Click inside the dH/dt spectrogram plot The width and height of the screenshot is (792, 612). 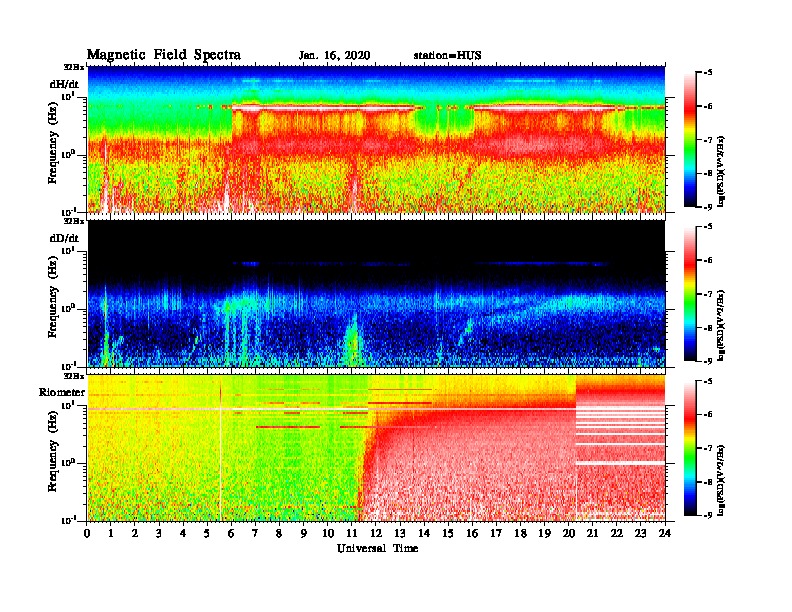(x=376, y=139)
